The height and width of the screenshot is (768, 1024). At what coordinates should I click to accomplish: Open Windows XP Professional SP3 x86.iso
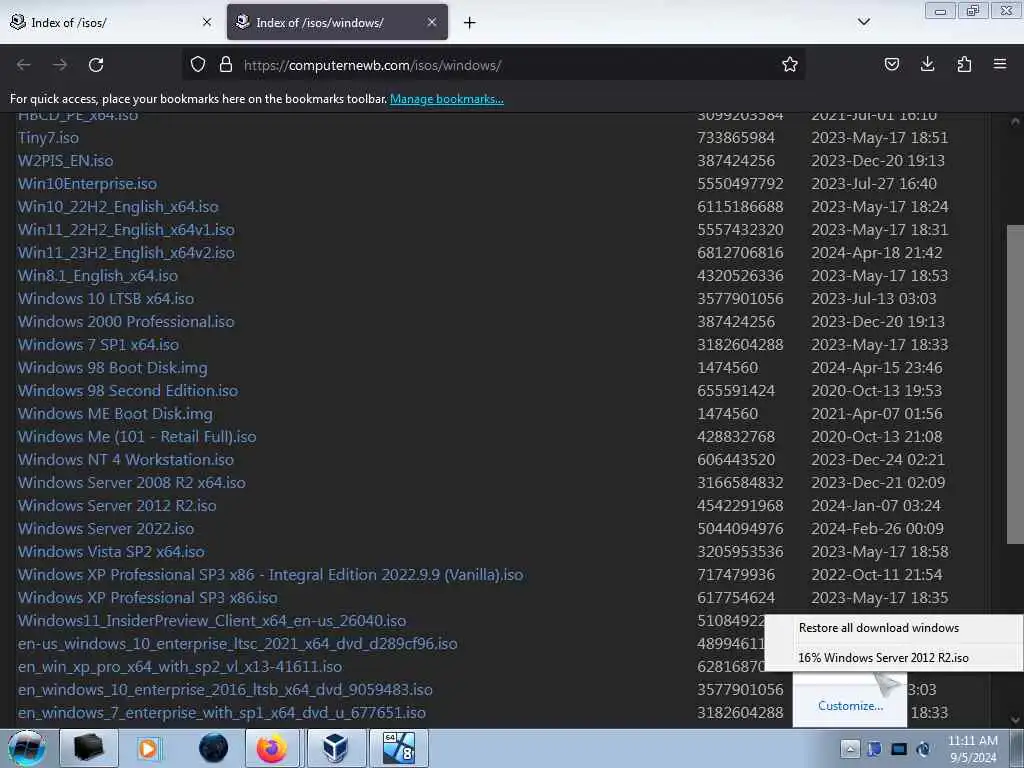pyautogui.click(x=148, y=598)
